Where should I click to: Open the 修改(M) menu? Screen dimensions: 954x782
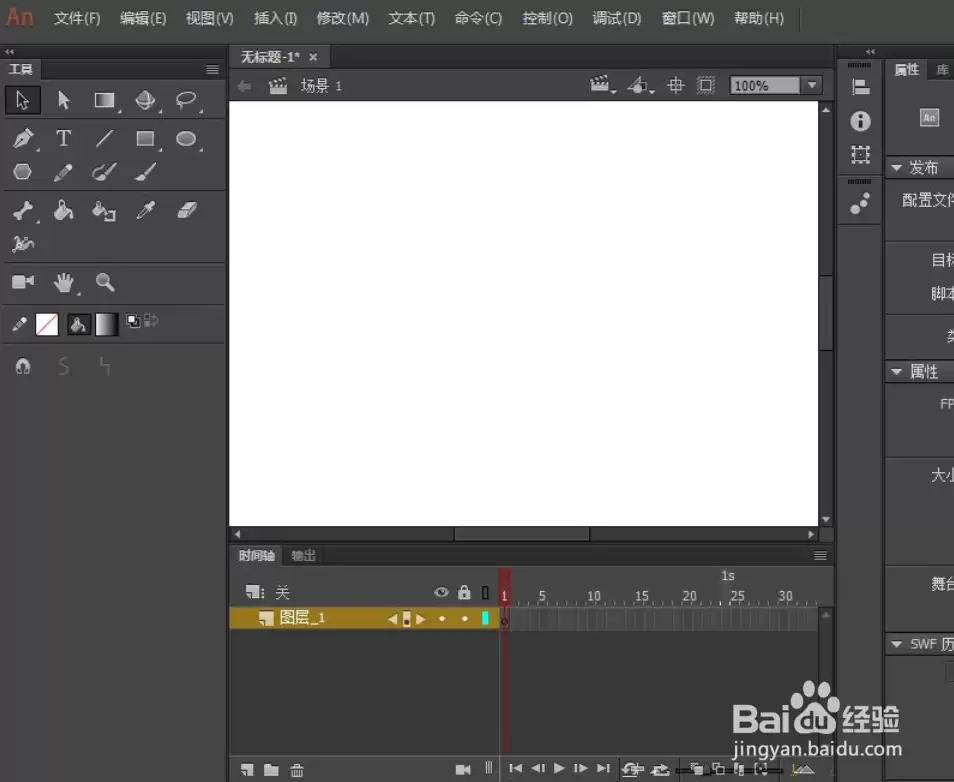tap(343, 18)
